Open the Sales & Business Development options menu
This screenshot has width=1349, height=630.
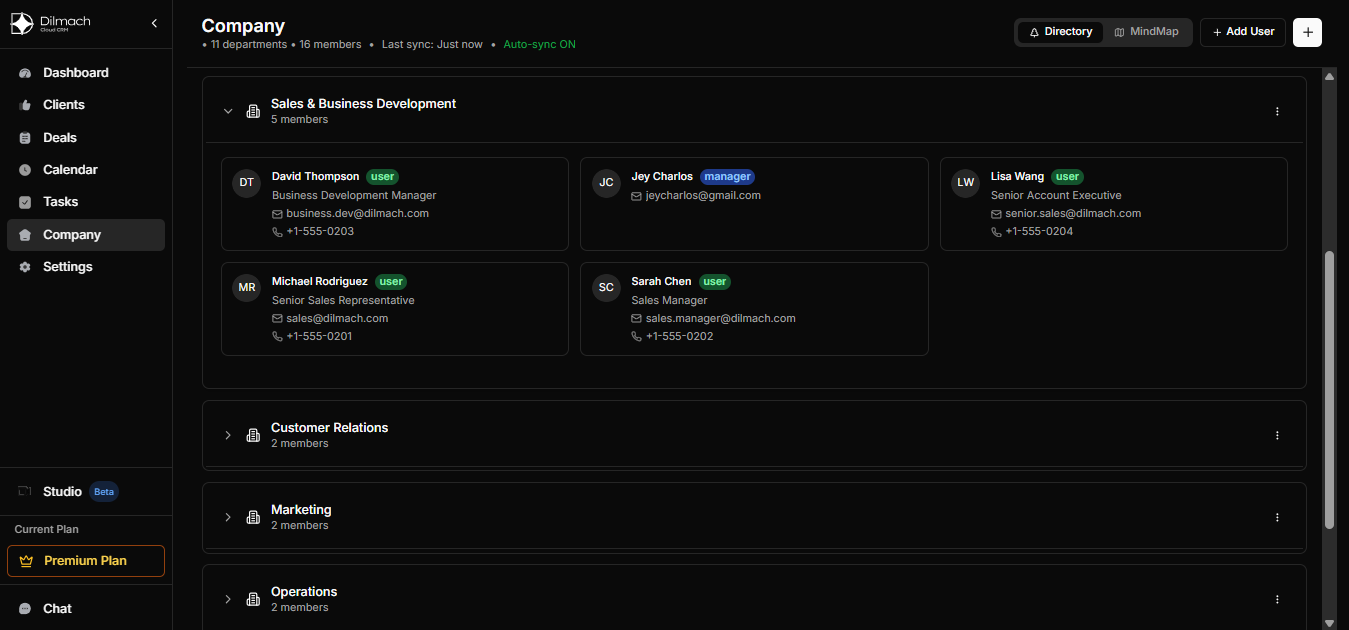[1277, 111]
